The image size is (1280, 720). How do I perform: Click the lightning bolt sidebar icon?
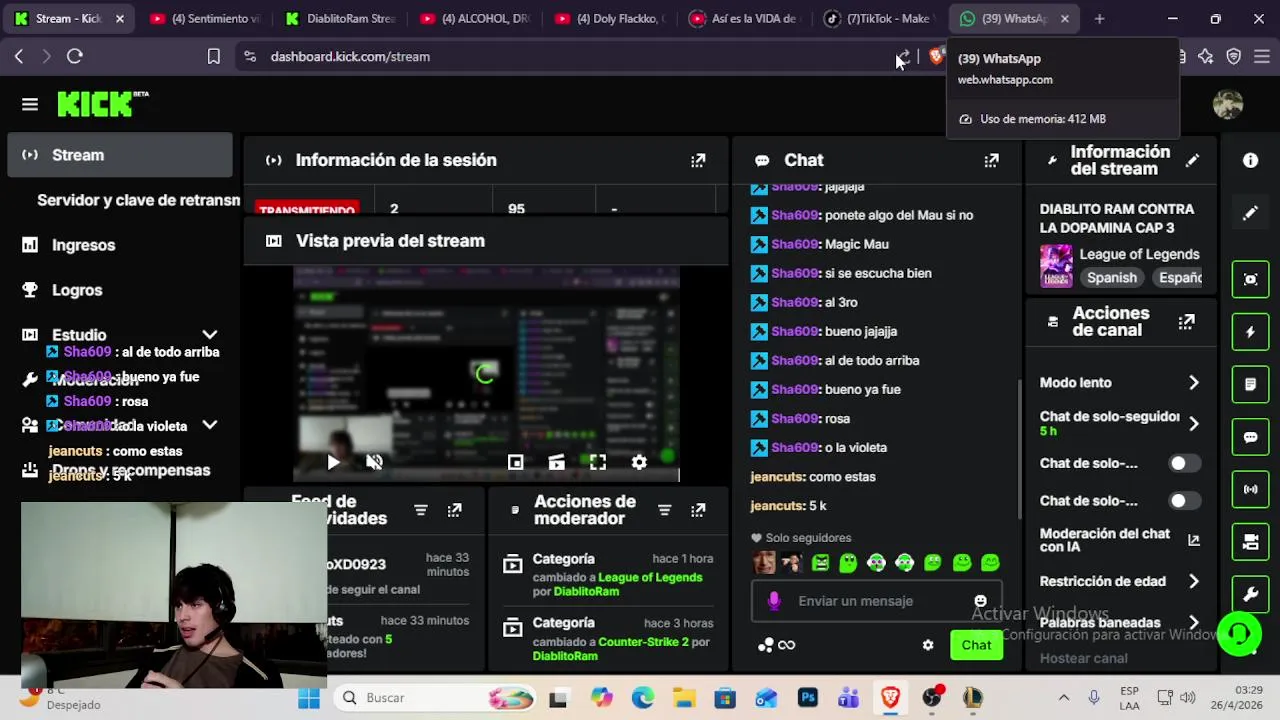coord(1250,332)
